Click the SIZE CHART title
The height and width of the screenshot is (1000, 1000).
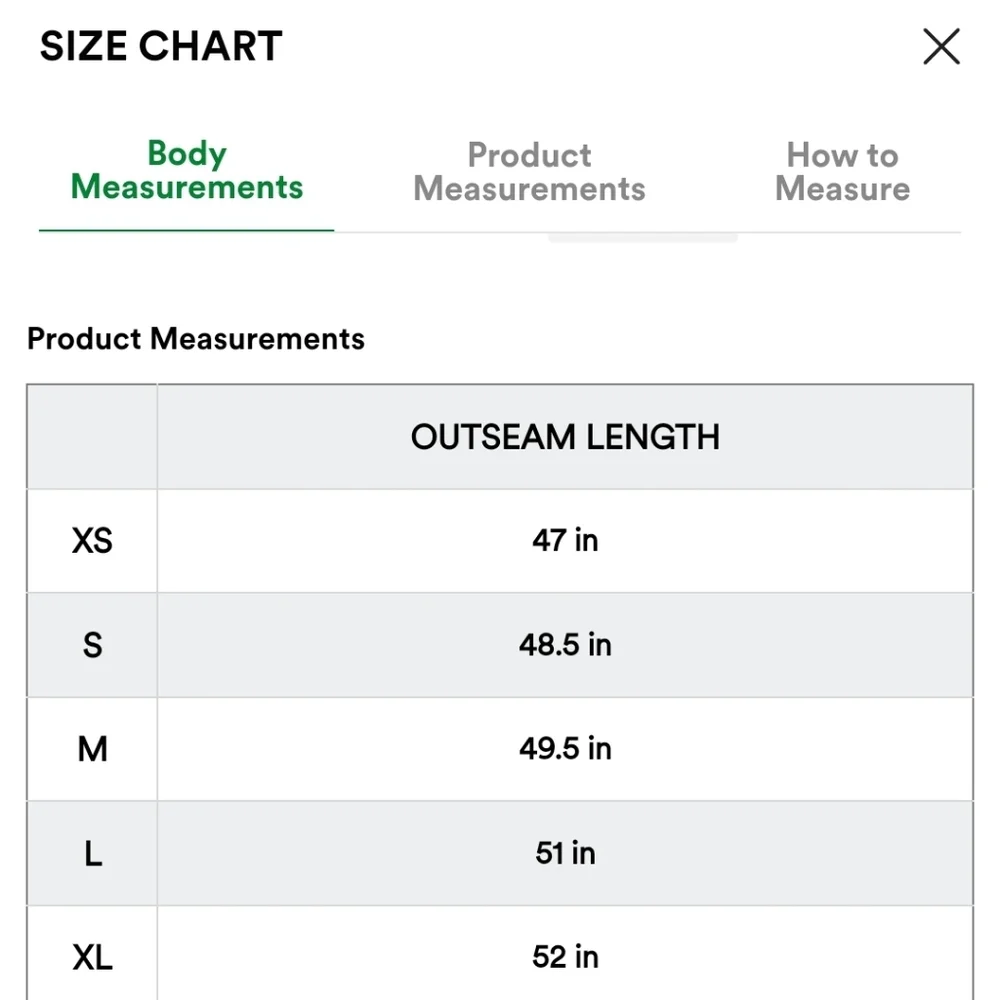[x=161, y=46]
